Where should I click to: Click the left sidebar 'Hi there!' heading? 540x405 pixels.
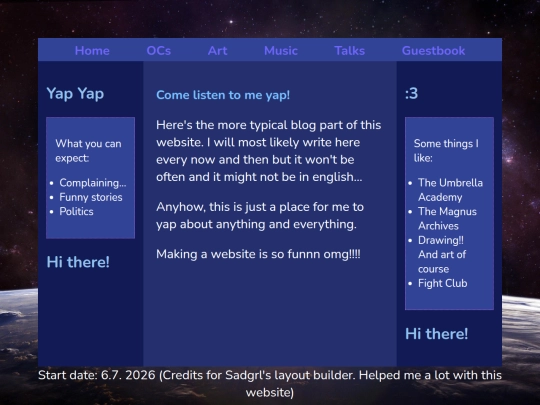tap(78, 262)
